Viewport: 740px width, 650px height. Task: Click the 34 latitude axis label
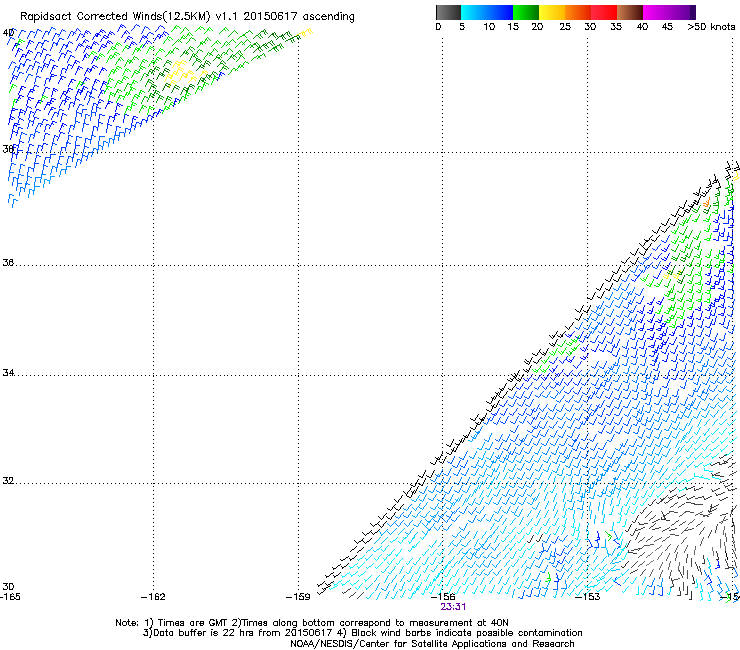(8, 373)
